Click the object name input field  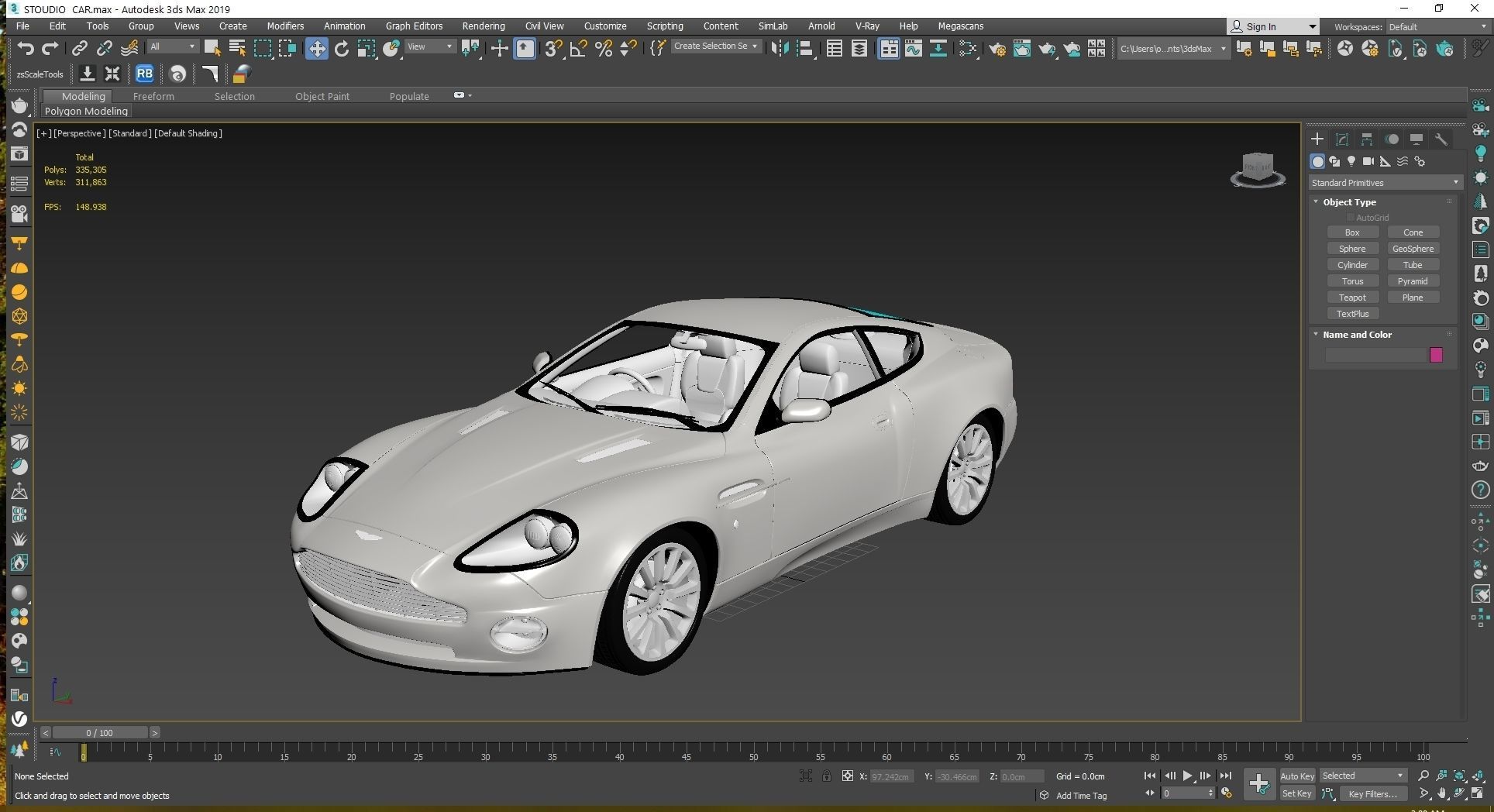(1375, 355)
